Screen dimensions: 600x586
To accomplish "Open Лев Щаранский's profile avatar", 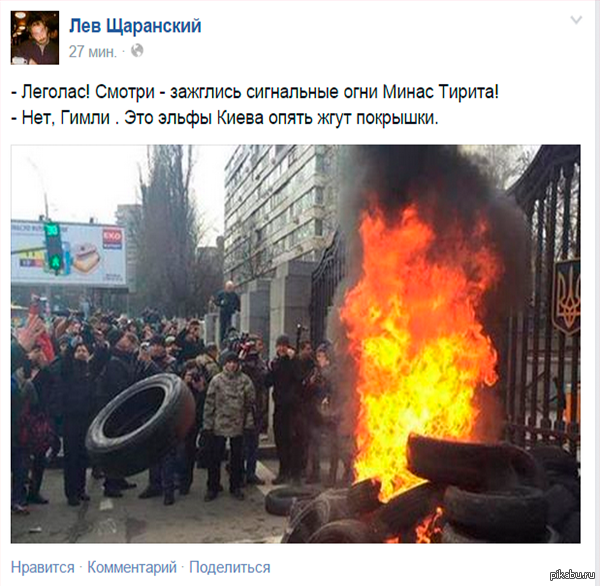I will pyautogui.click(x=35, y=38).
